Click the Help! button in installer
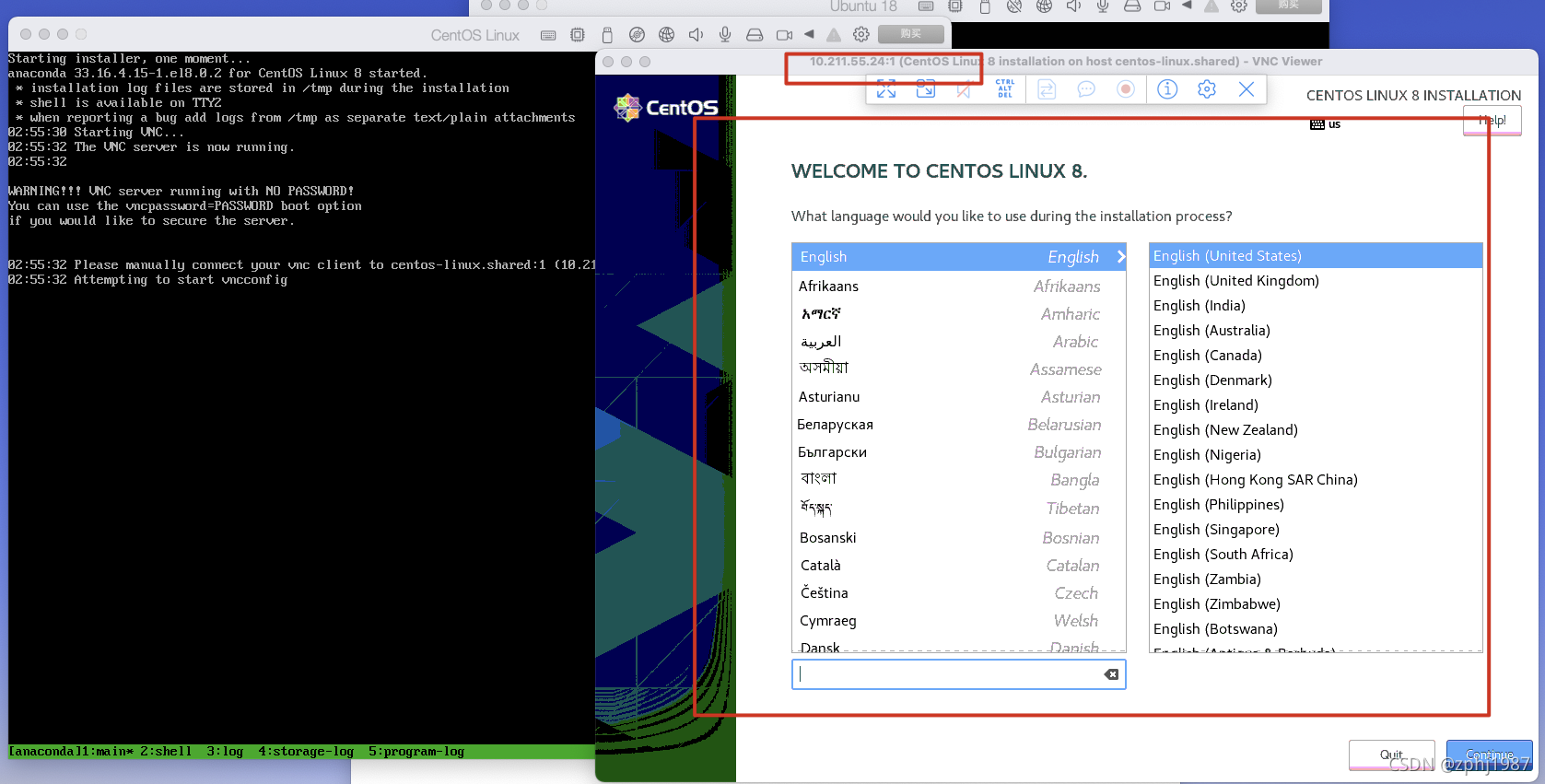This screenshot has height=784, width=1545. point(1492,121)
